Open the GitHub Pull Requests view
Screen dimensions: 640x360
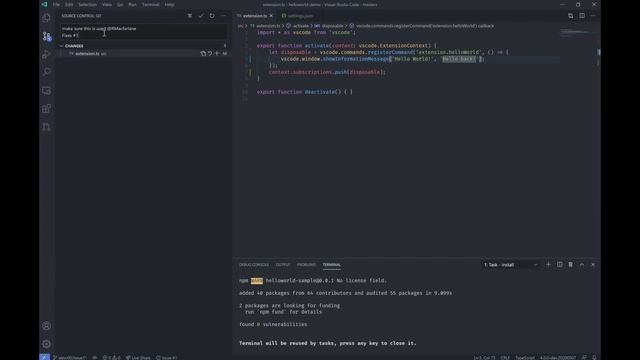[x=47, y=127]
